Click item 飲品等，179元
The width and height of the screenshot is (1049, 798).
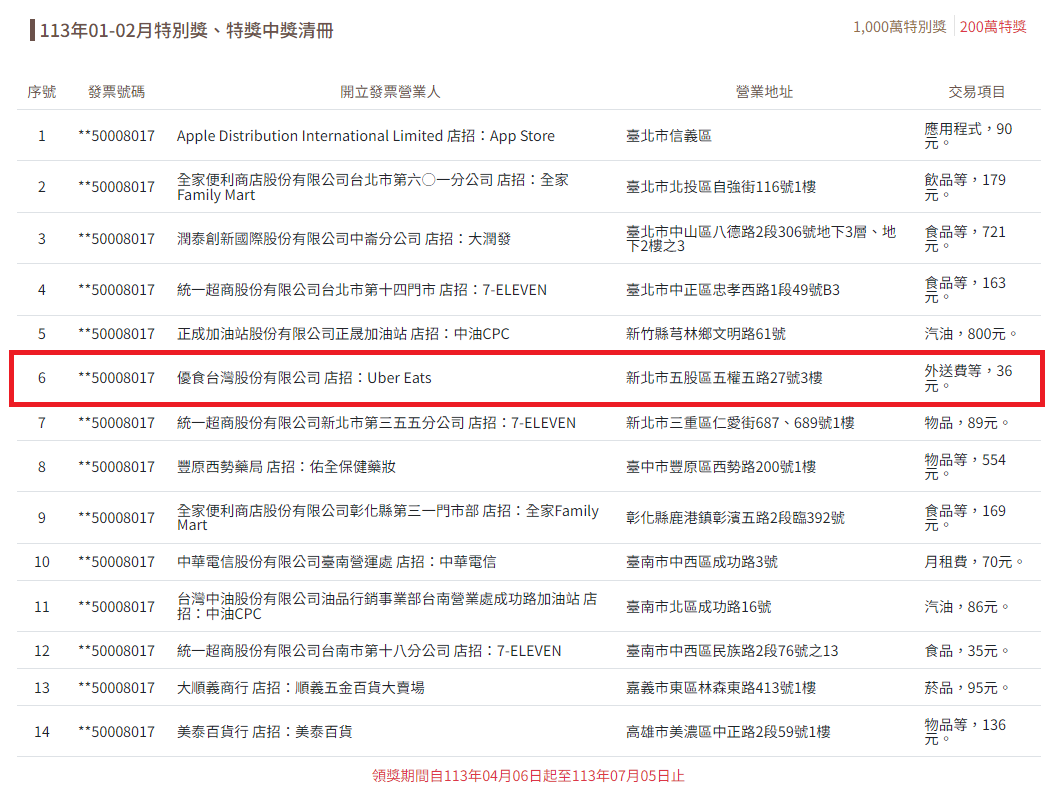point(965,187)
